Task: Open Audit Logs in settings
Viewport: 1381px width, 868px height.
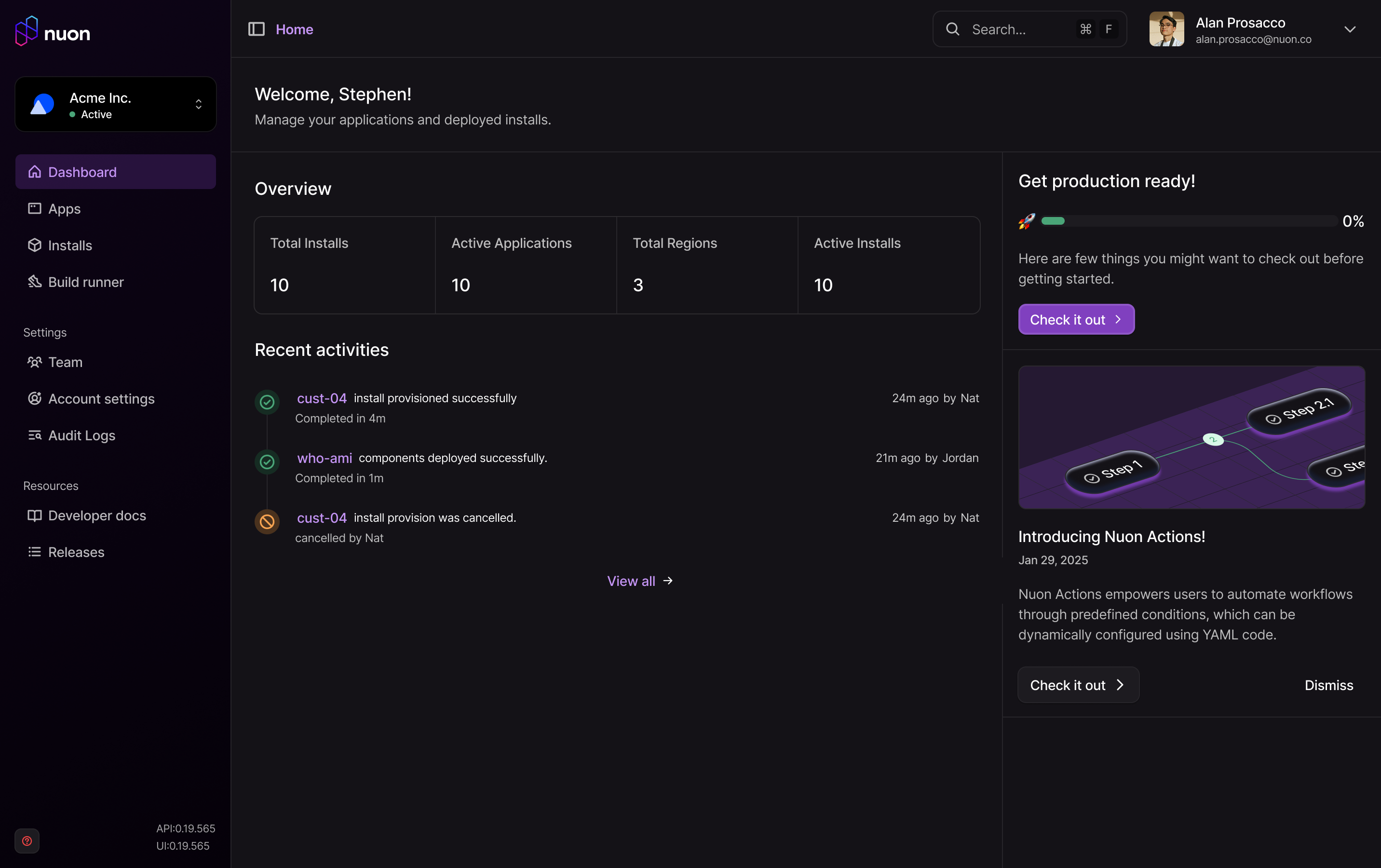Action: click(81, 435)
